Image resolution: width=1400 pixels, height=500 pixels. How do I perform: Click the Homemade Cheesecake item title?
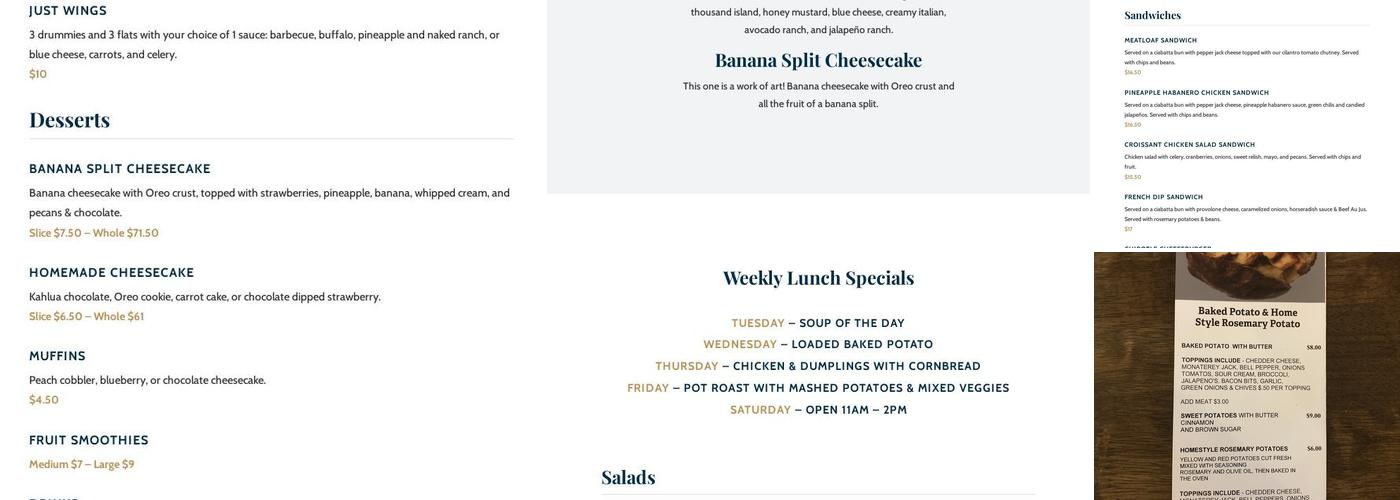pos(111,273)
